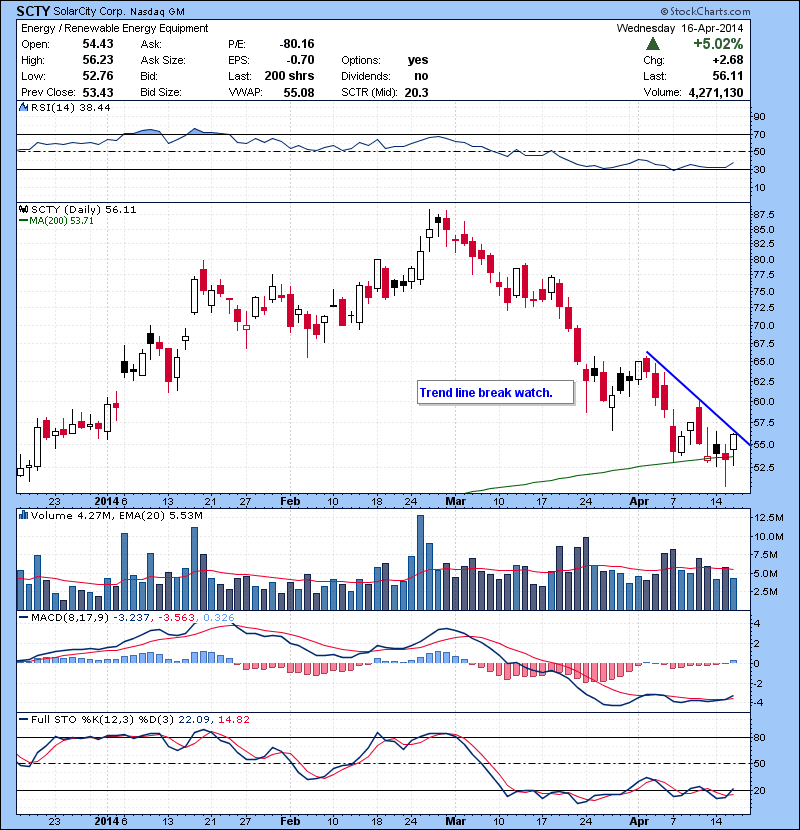Click the Chg value +2.68
The width and height of the screenshot is (800, 830).
[x=727, y=60]
